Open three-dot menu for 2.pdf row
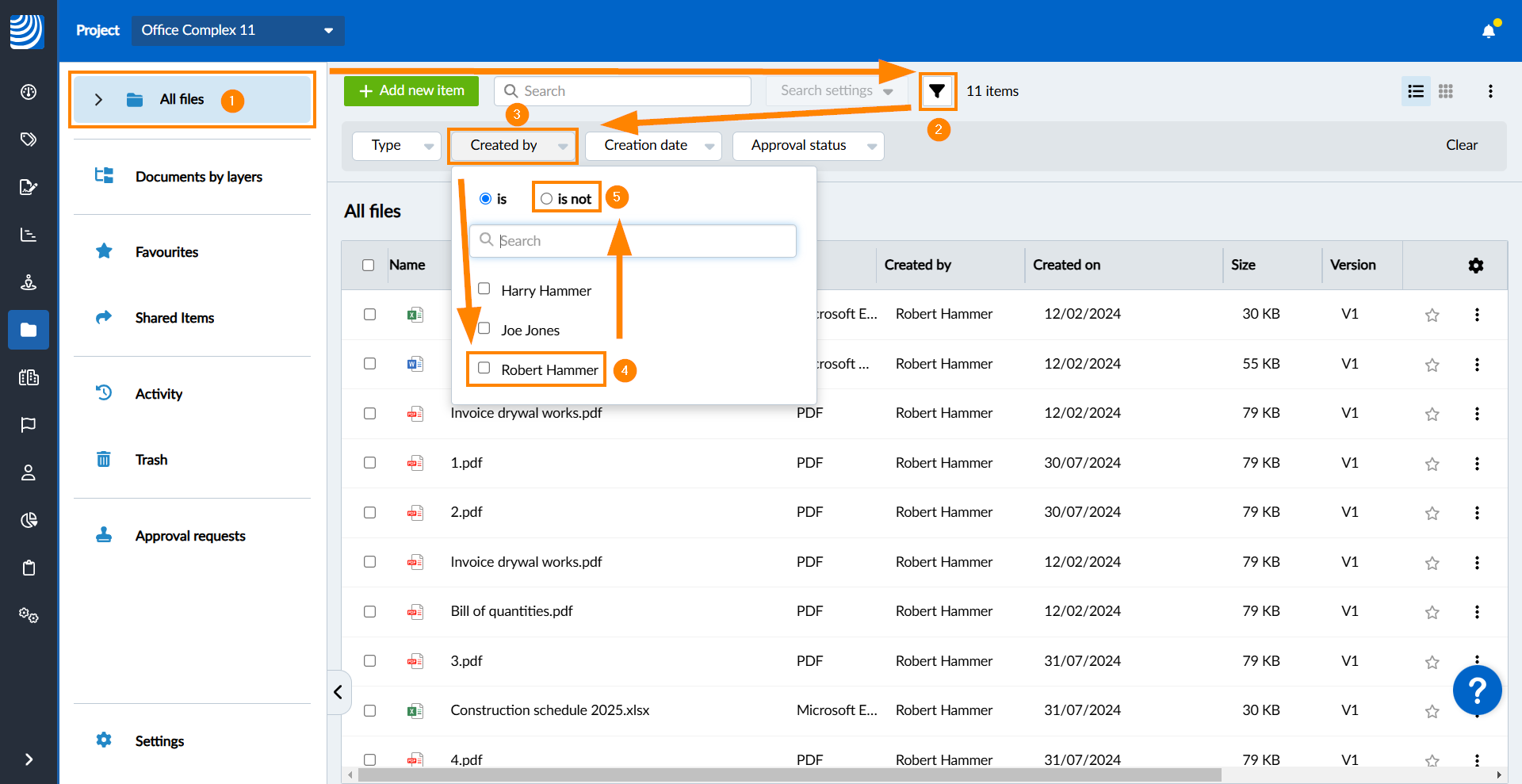The height and width of the screenshot is (784, 1522). (1477, 513)
